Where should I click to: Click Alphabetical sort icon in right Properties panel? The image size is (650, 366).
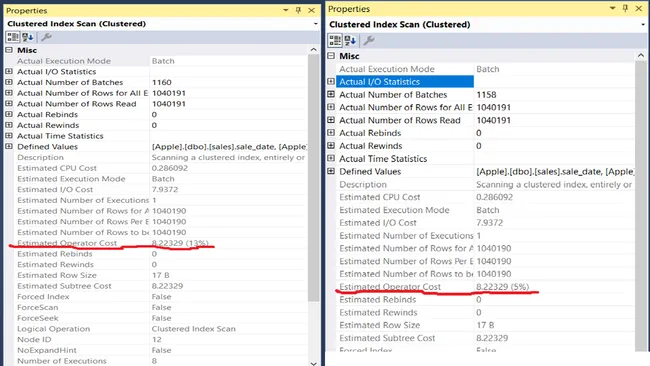click(350, 40)
